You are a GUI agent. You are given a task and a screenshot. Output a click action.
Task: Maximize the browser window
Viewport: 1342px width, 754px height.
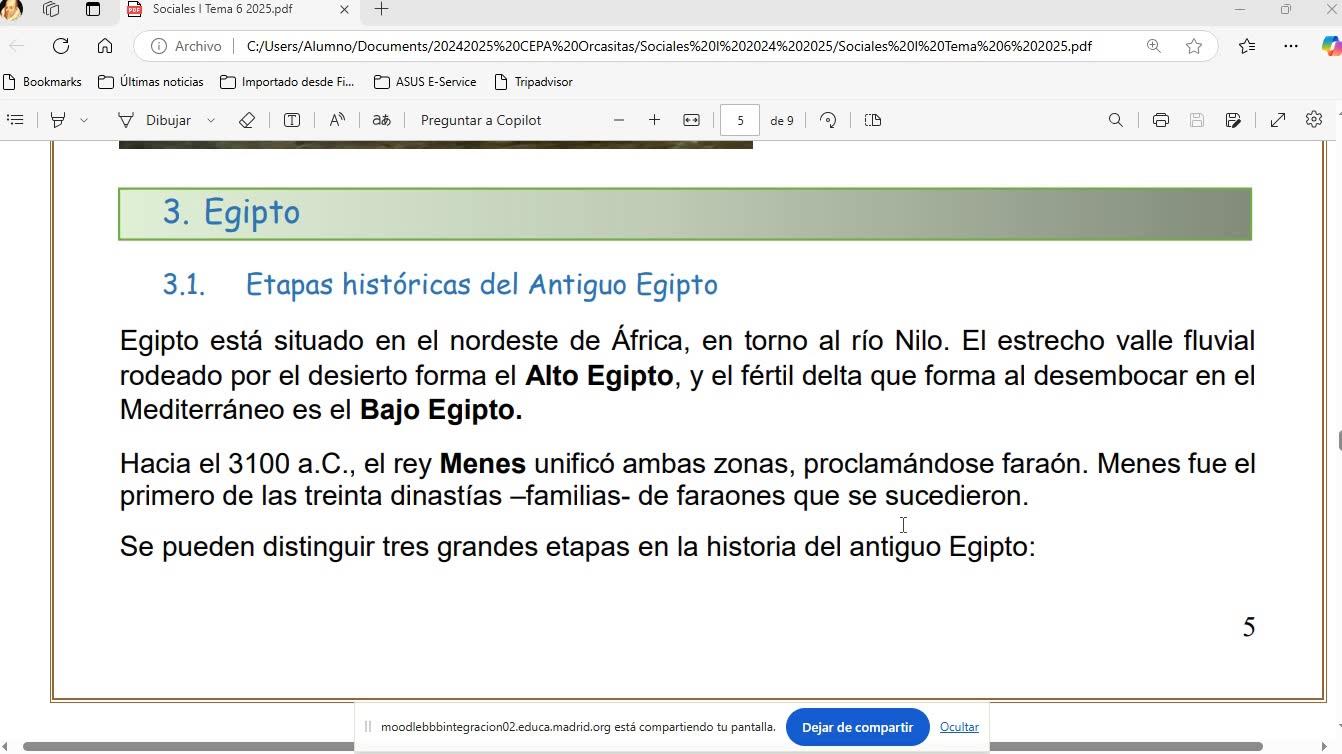coord(1286,9)
